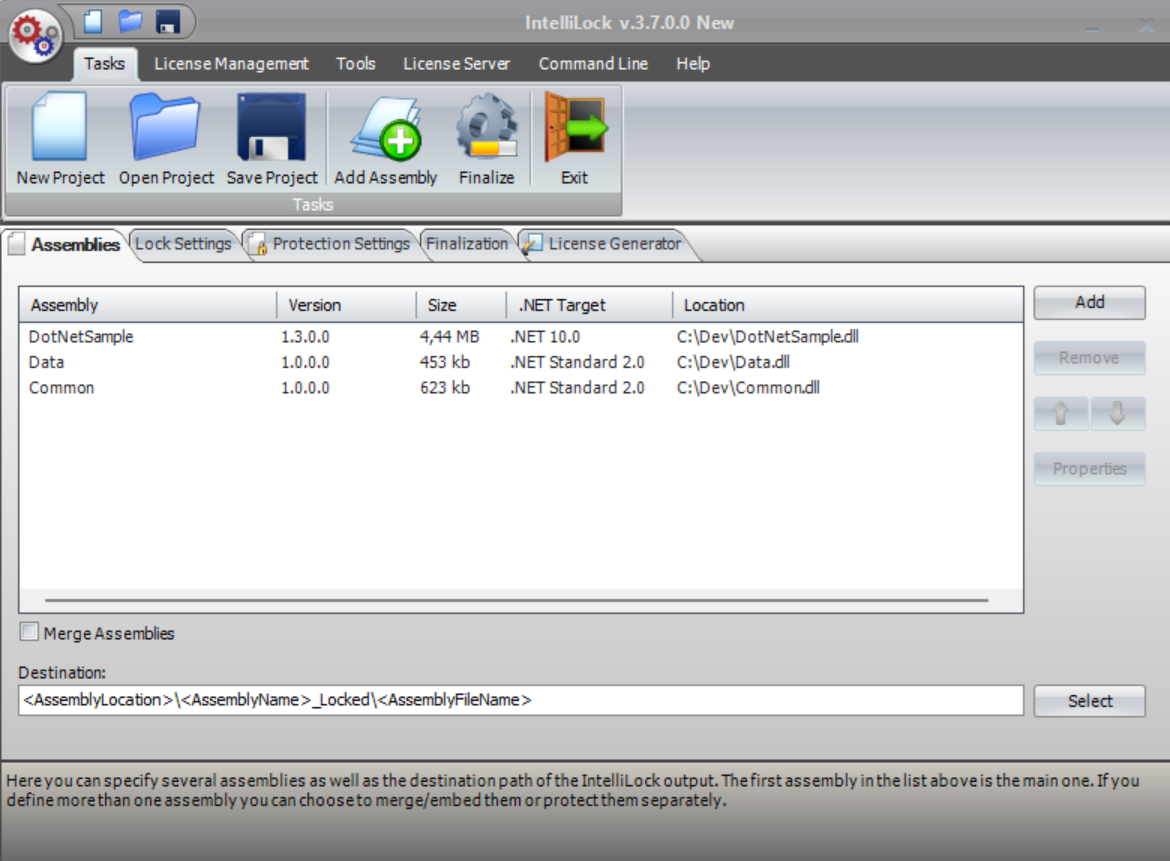
Task: Click the Finalize gear icon
Action: click(x=487, y=126)
